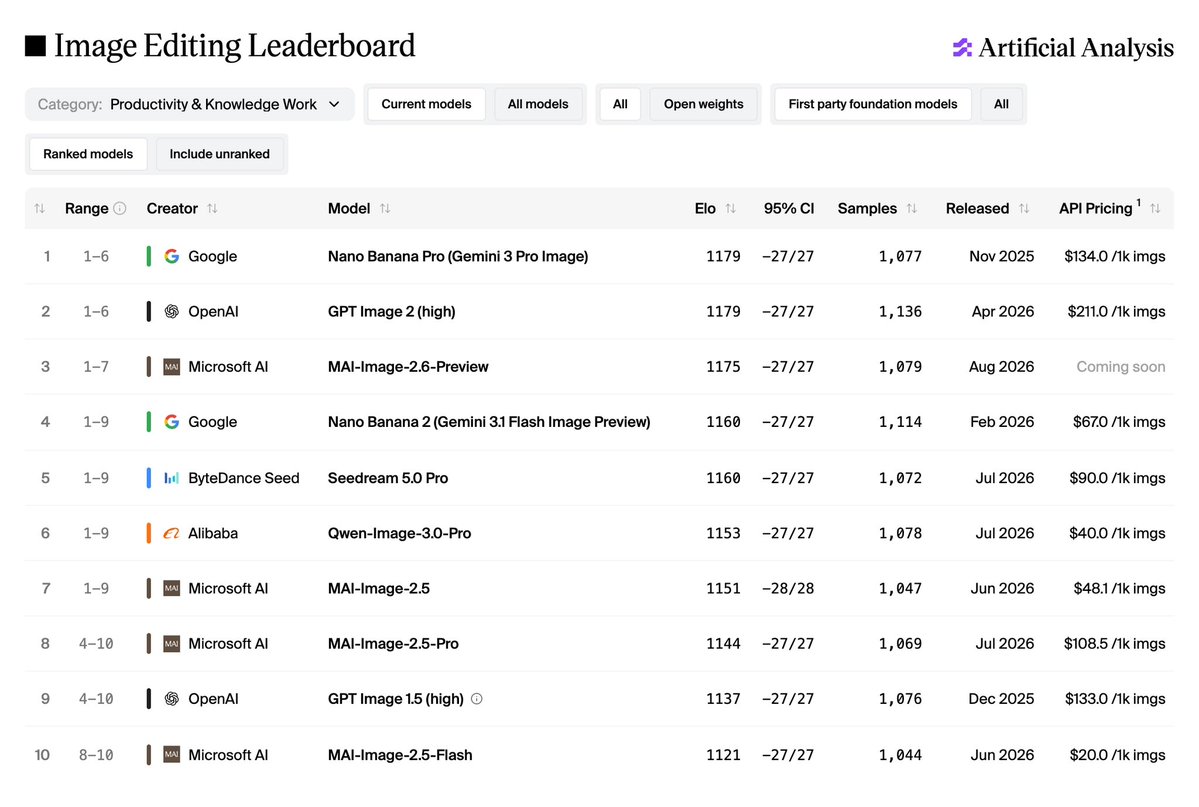
Task: Open MAI-Image-2.6-Preview model link
Action: click(x=408, y=366)
